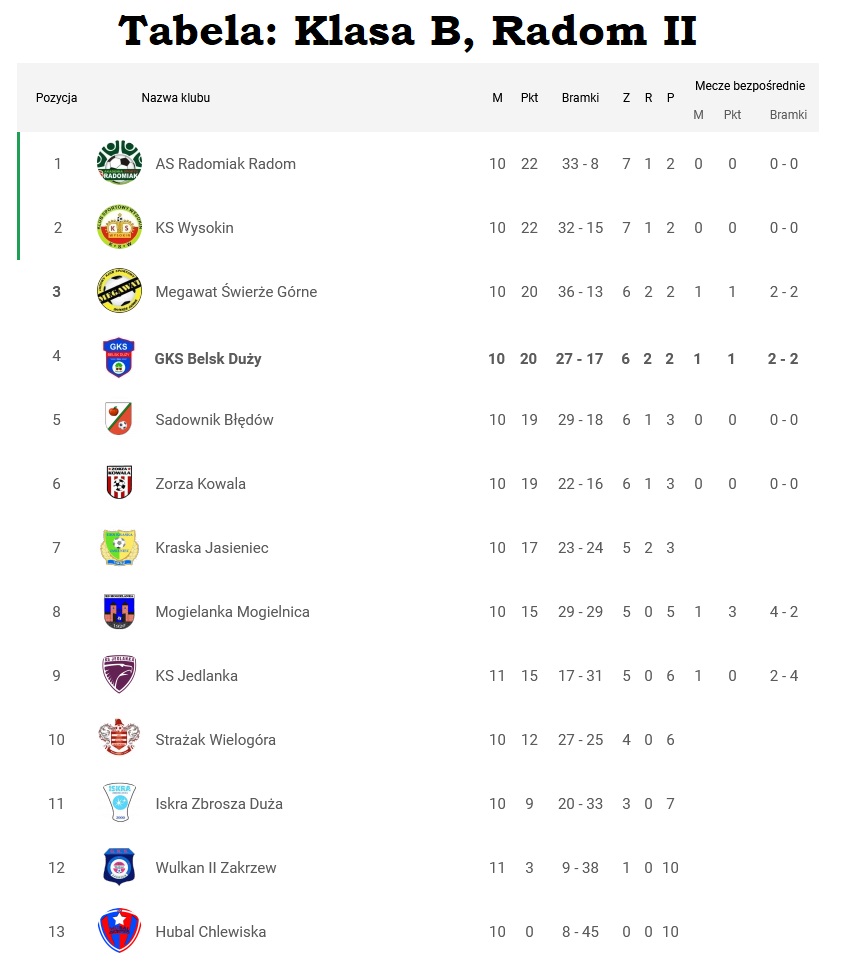The image size is (841, 968).
Task: Click the Hubal Chlewiska club logo
Action: 119,931
